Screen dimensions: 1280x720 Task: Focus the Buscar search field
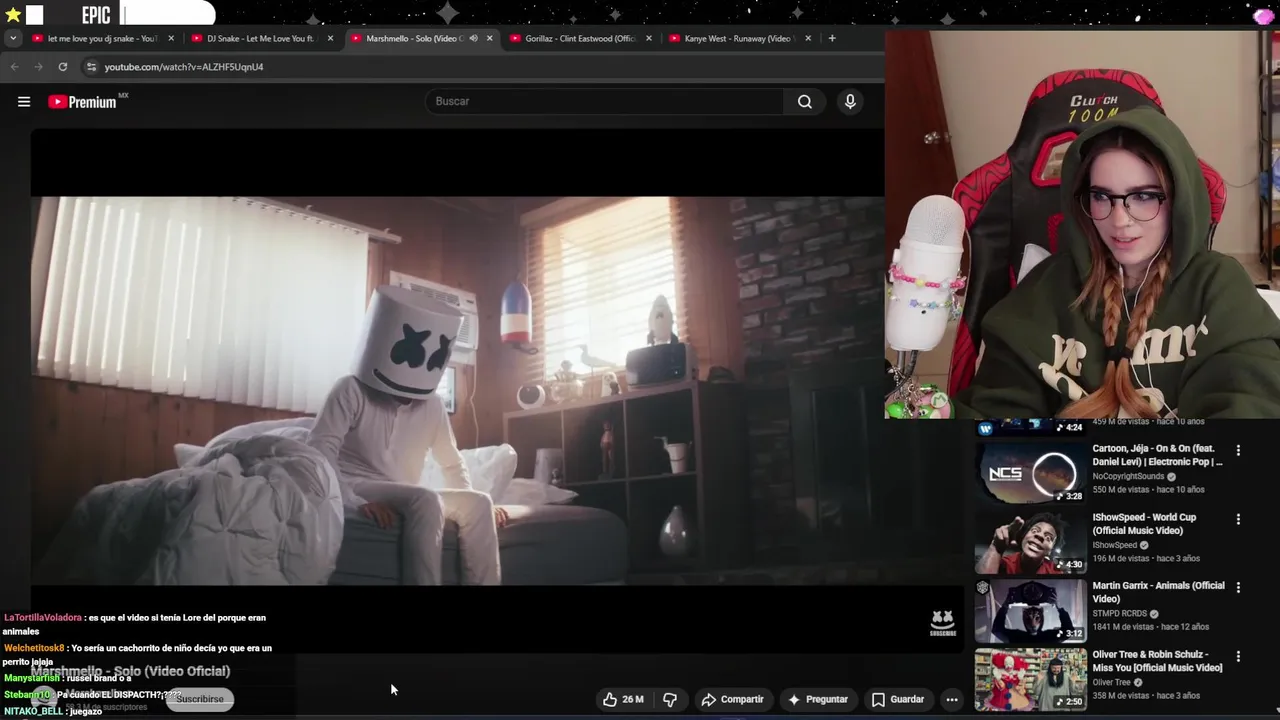pyautogui.click(x=605, y=101)
